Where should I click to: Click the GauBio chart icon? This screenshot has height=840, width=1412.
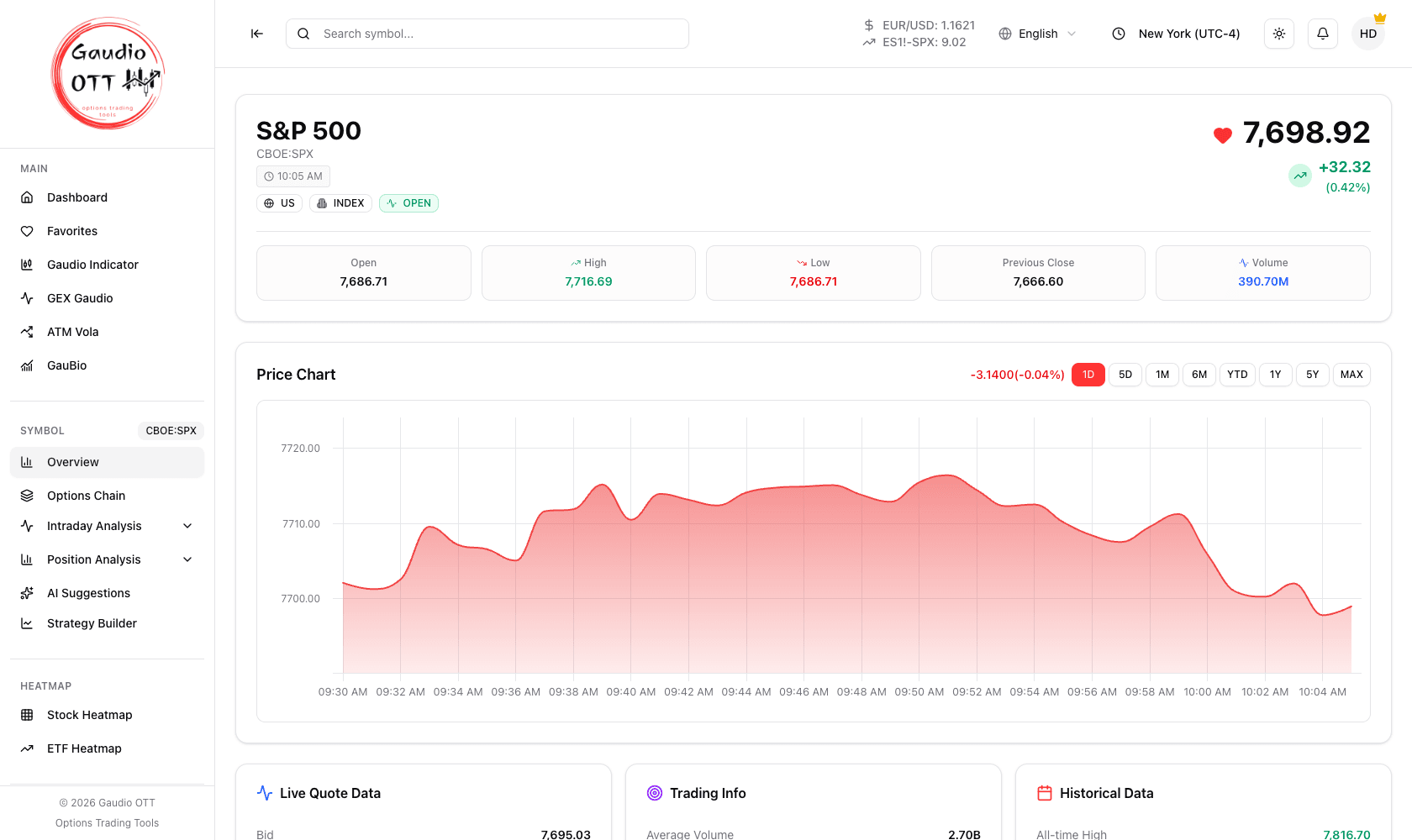tap(27, 365)
